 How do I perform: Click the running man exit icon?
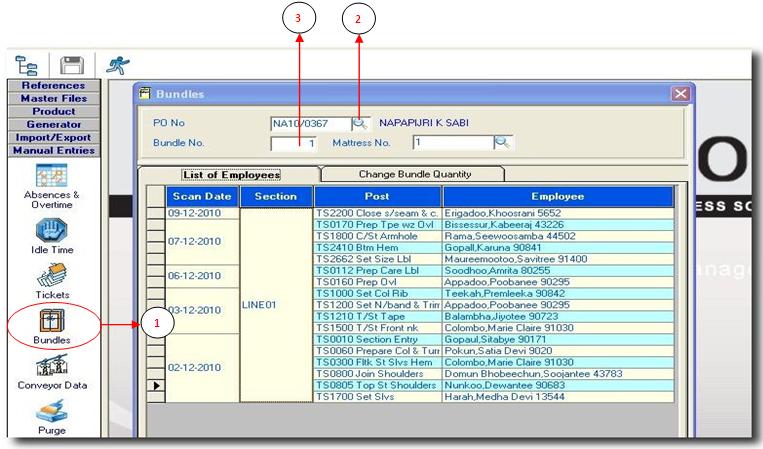coord(116,65)
